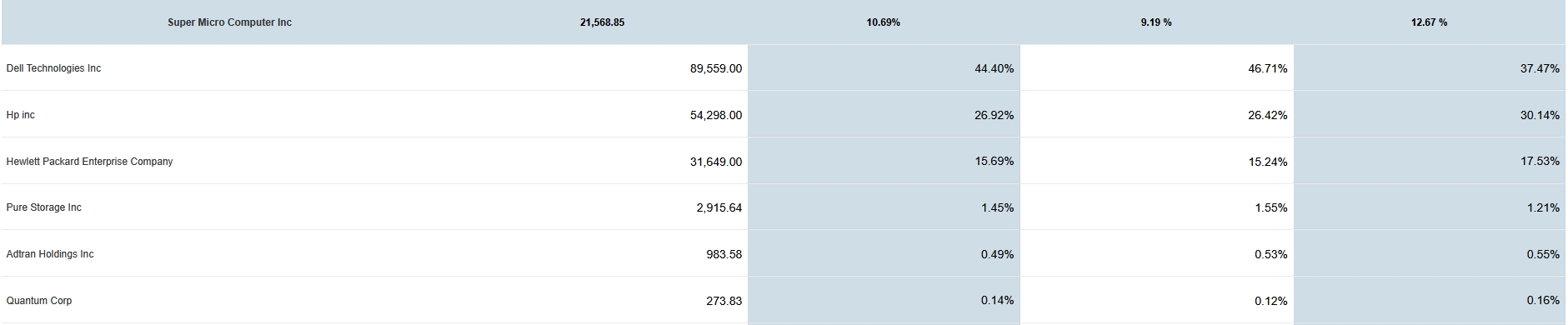Select Hp inc's 30.14% cell
The width and height of the screenshot is (1568, 325).
tap(1540, 115)
